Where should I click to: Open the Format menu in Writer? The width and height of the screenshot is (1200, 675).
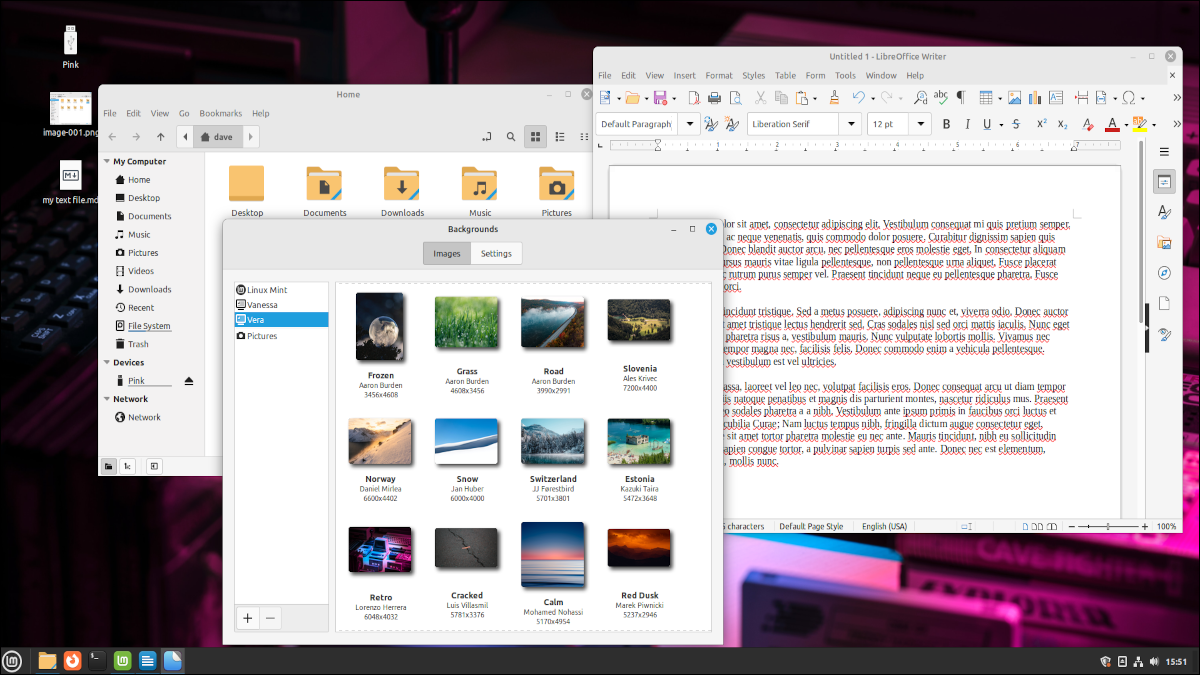pyautogui.click(x=719, y=75)
